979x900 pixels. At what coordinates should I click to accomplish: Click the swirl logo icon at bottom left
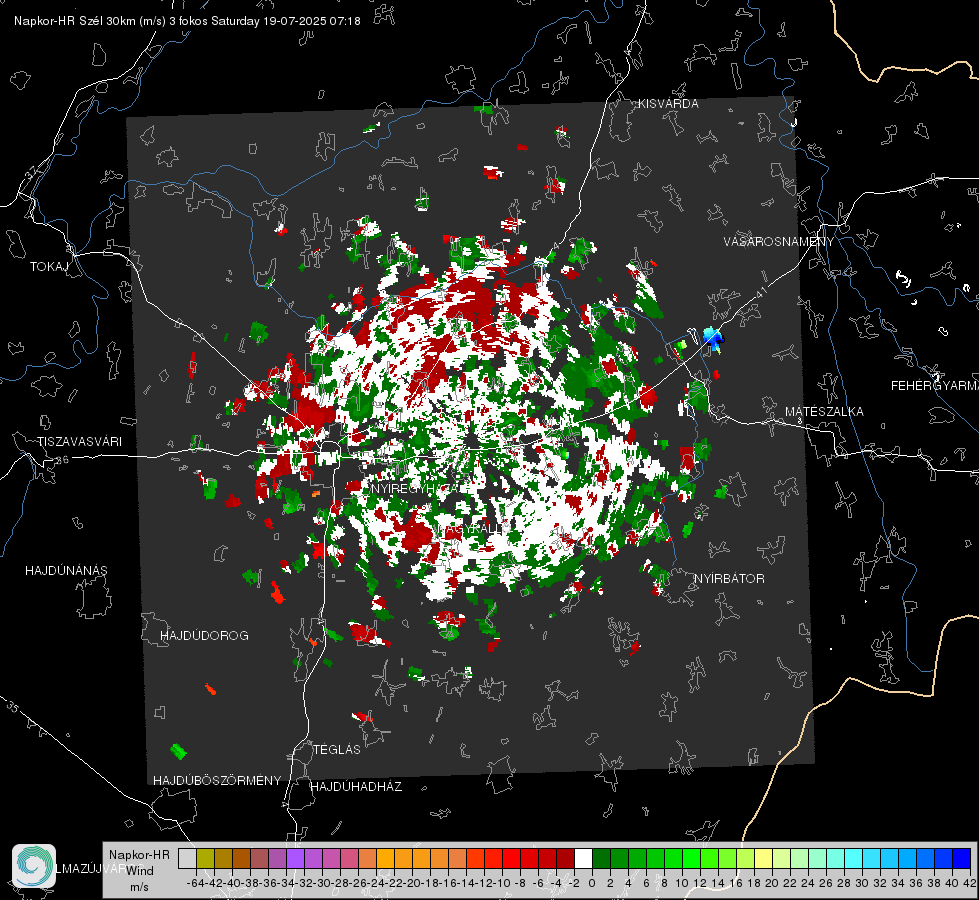pyautogui.click(x=34, y=866)
